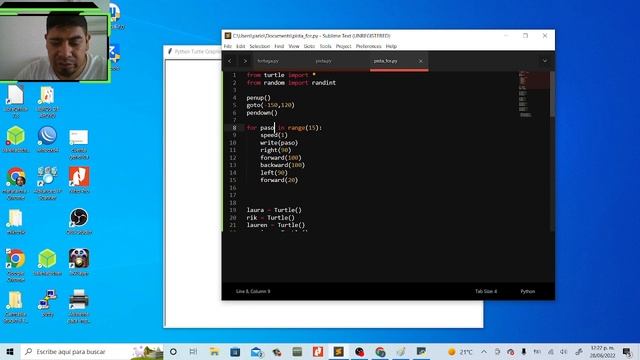Show hidden system tray icons
This screenshot has height=360, width=640.
pos(484,351)
